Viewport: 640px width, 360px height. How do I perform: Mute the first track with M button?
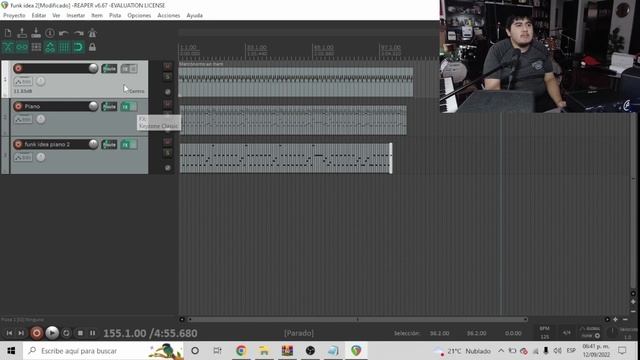pos(167,66)
